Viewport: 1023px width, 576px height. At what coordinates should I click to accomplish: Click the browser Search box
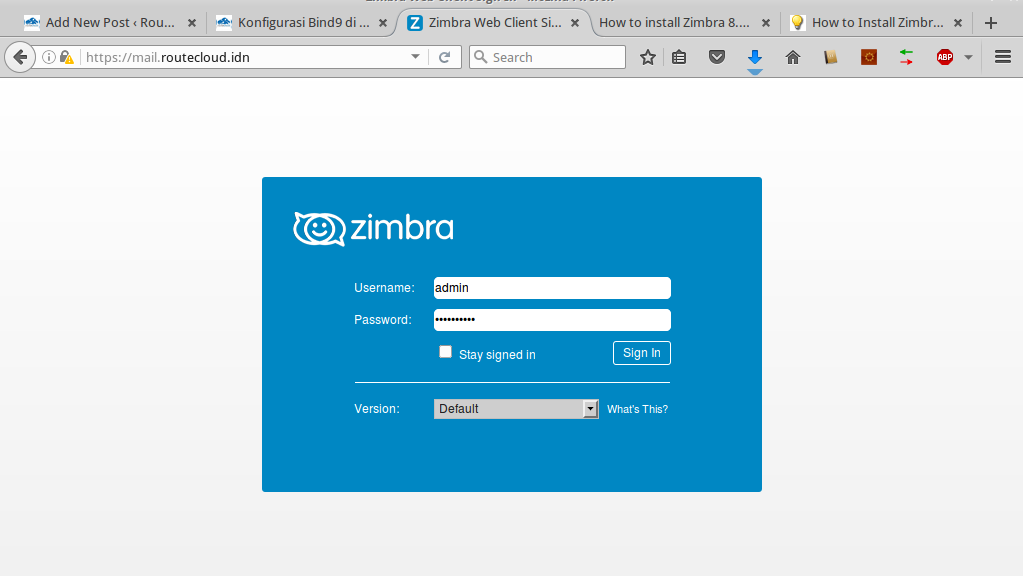point(547,57)
